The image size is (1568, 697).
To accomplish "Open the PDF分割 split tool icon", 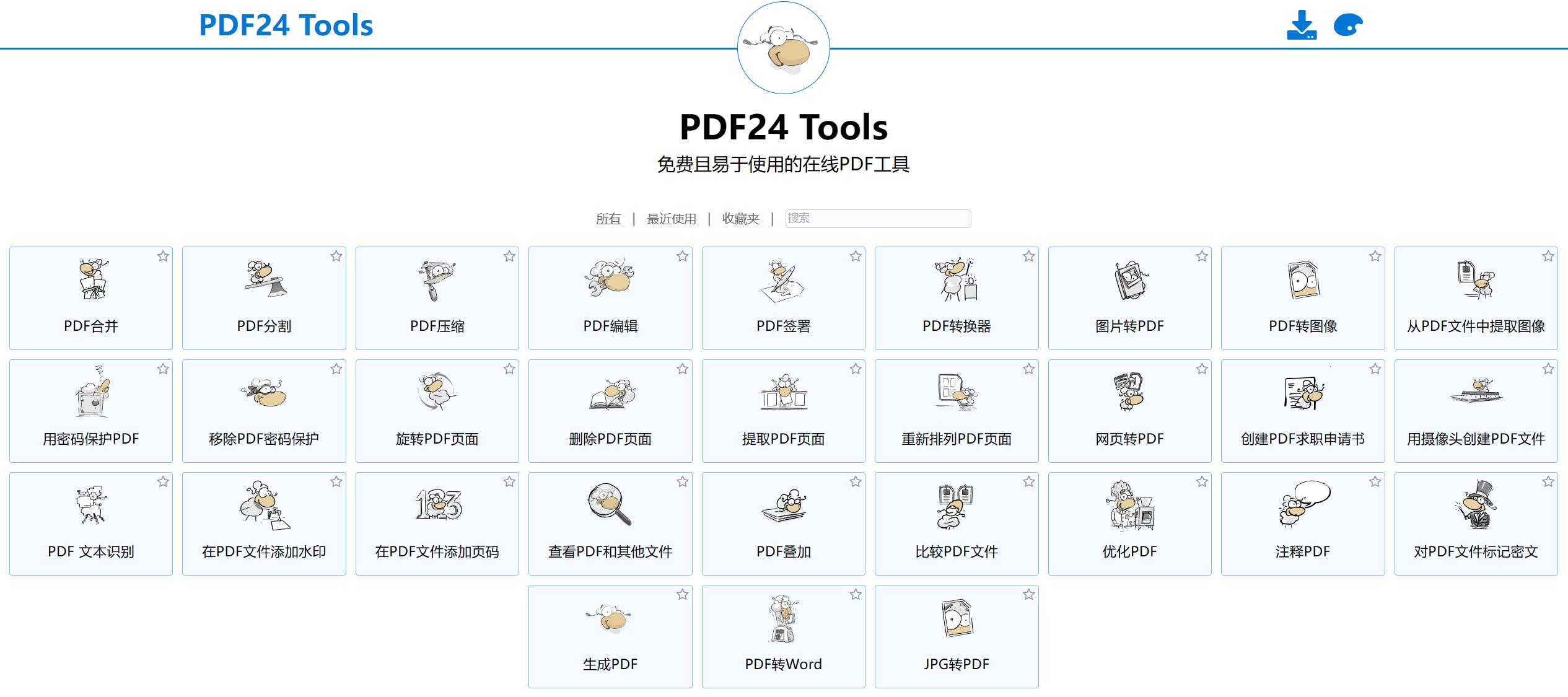I will pos(265,279).
